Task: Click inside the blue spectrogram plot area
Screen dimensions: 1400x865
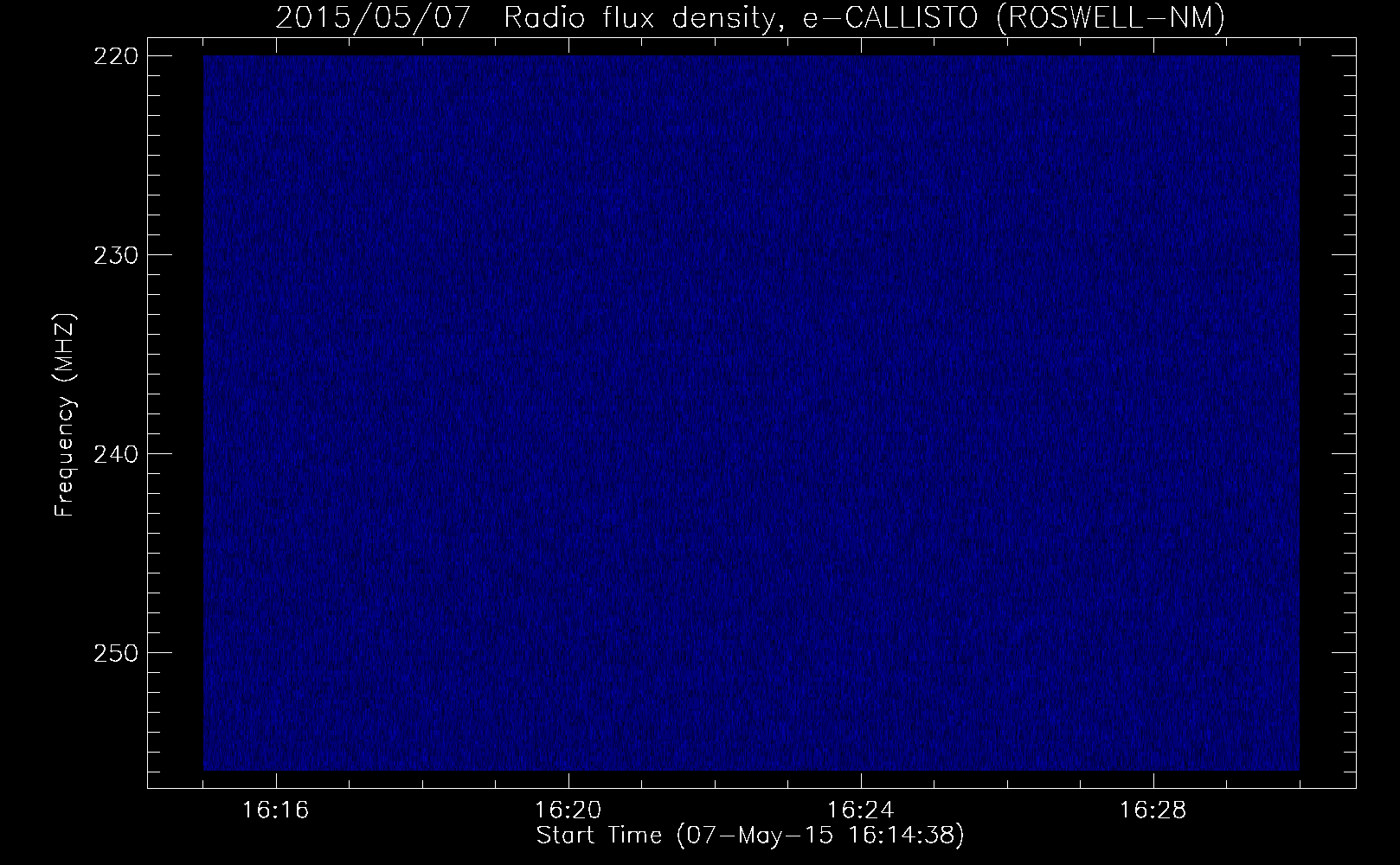Action: (x=751, y=413)
